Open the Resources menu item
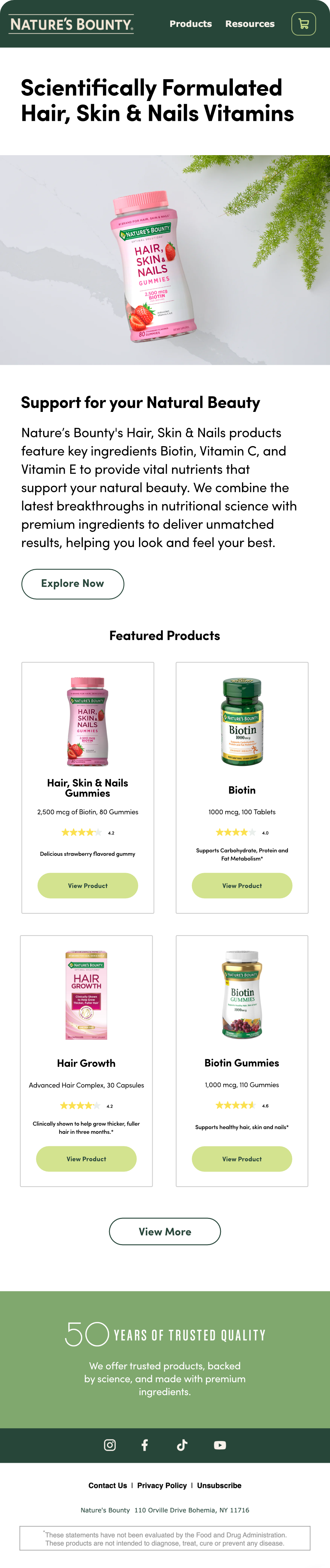 click(x=250, y=24)
